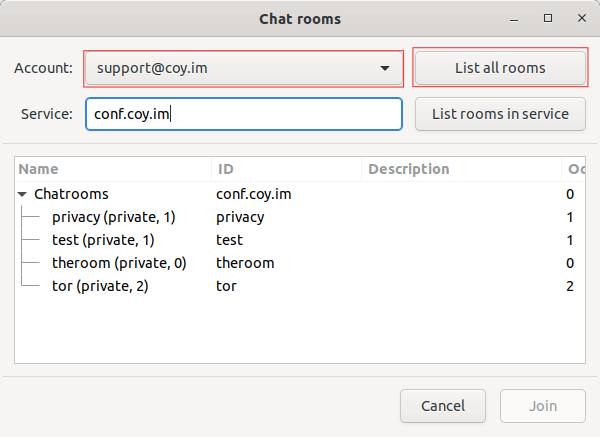
Task: Click the ID column header
Action: pos(287,170)
